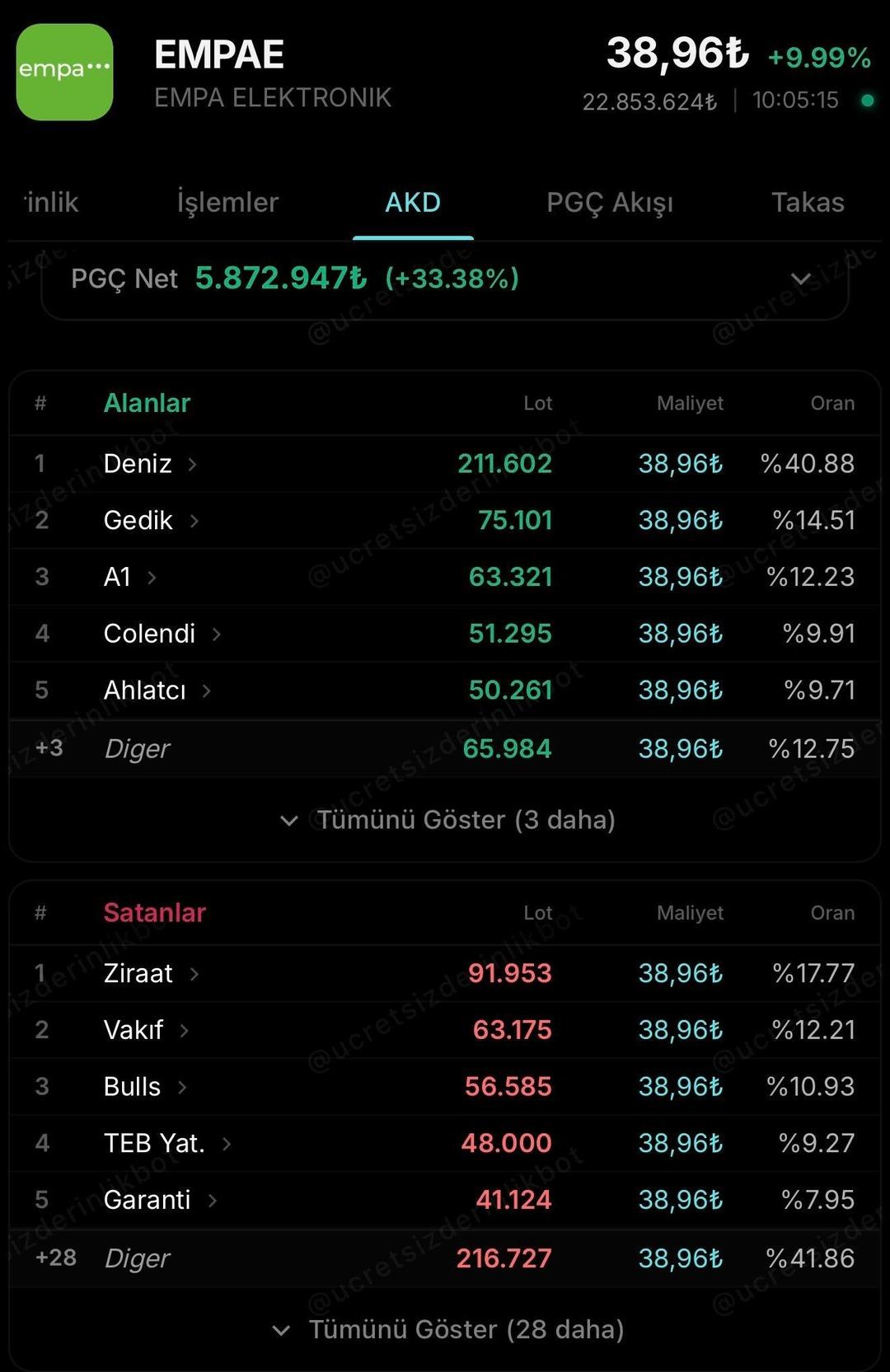The height and width of the screenshot is (1372, 890).
Task: Open Gedik broker details chevron
Action: tap(194, 521)
